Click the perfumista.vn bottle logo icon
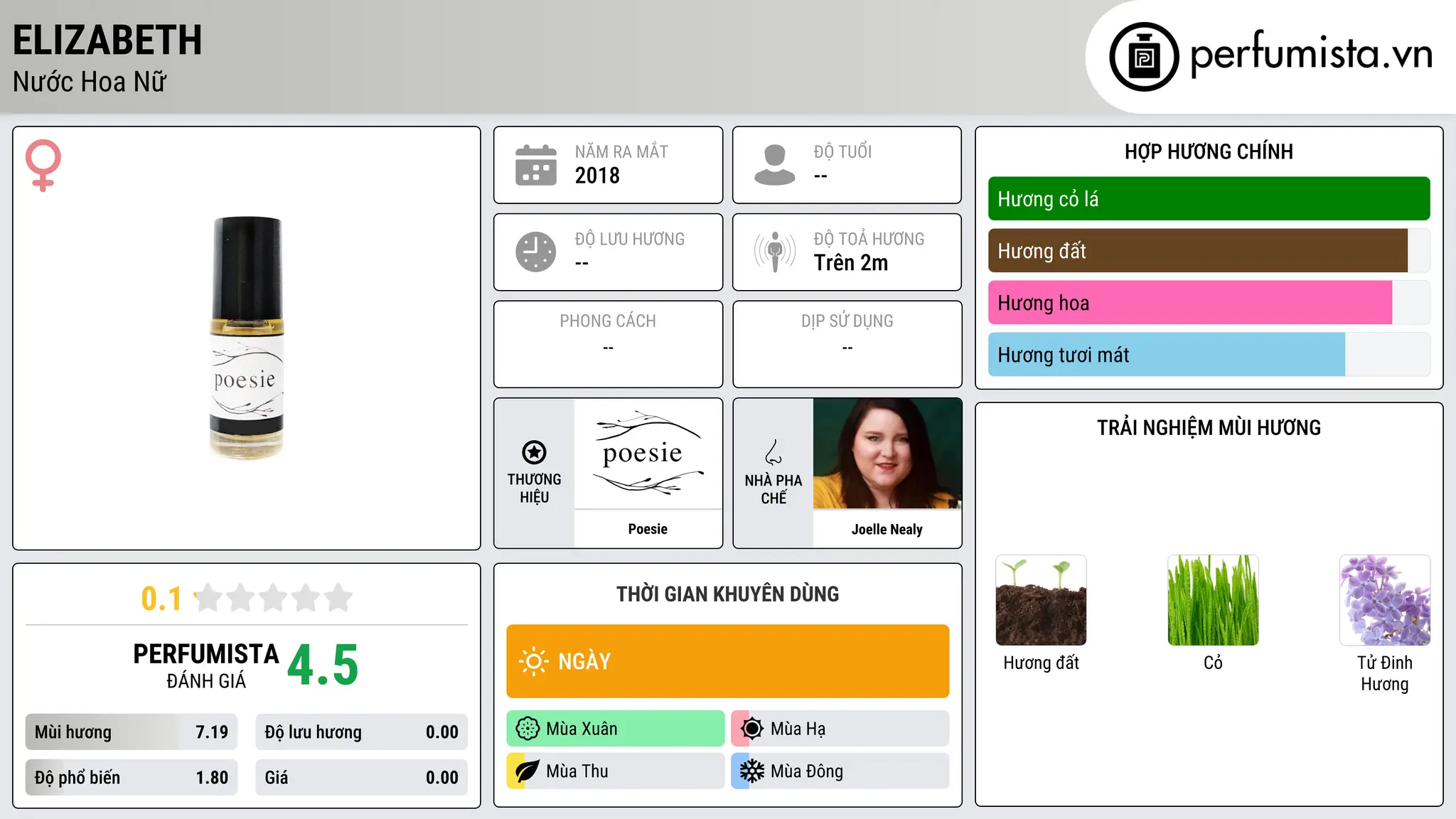 tap(1144, 57)
